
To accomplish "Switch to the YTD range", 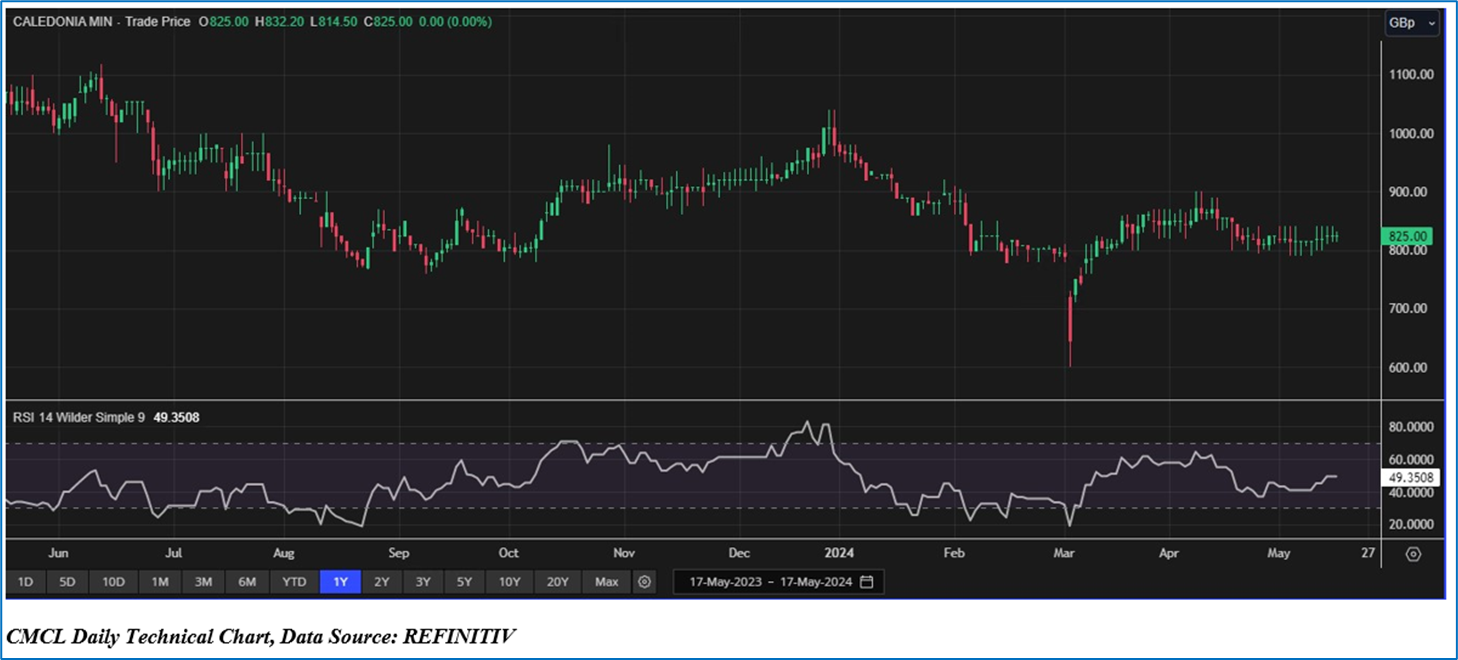I will click(x=294, y=581).
